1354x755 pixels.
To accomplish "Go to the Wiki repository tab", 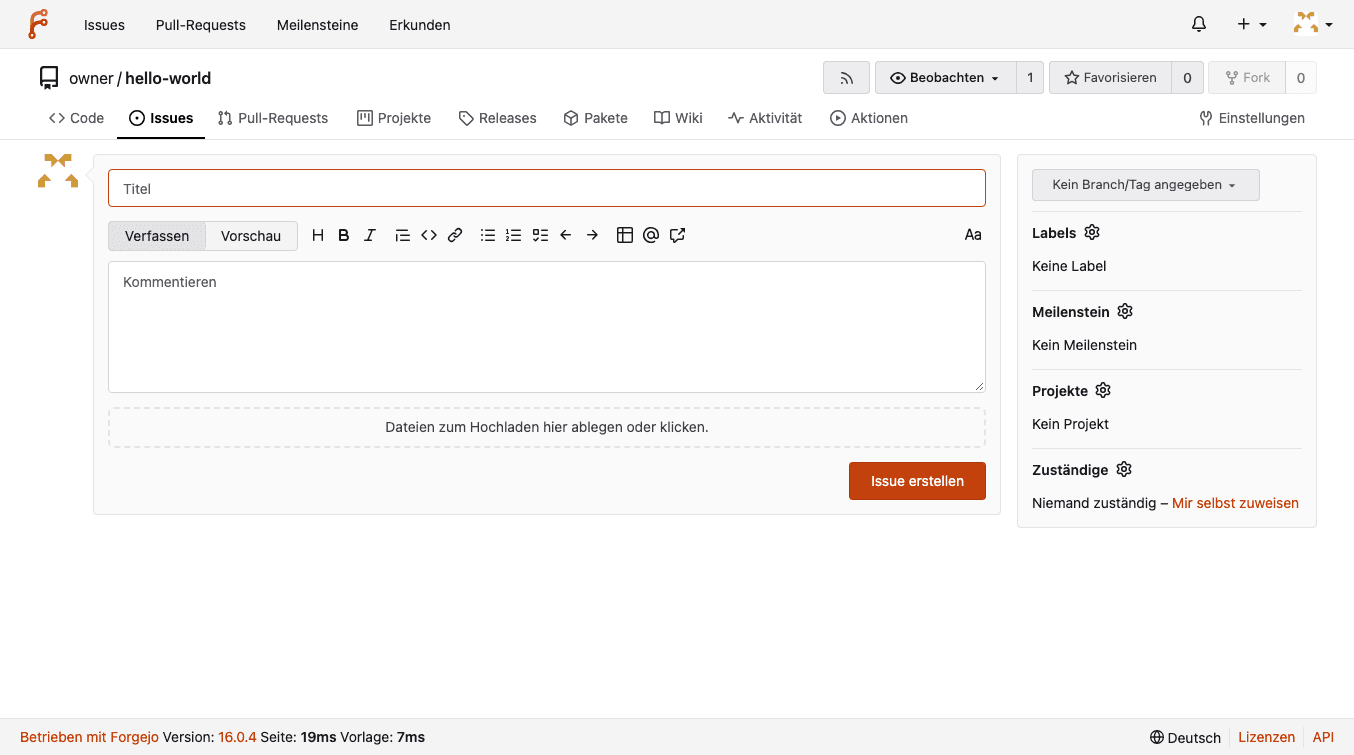I will click(678, 118).
